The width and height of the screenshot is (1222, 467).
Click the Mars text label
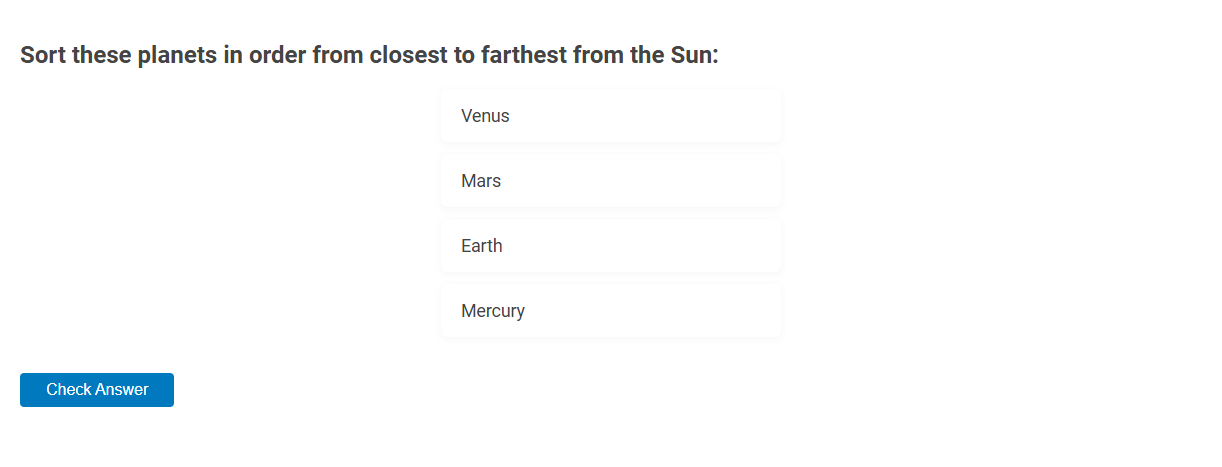481,181
